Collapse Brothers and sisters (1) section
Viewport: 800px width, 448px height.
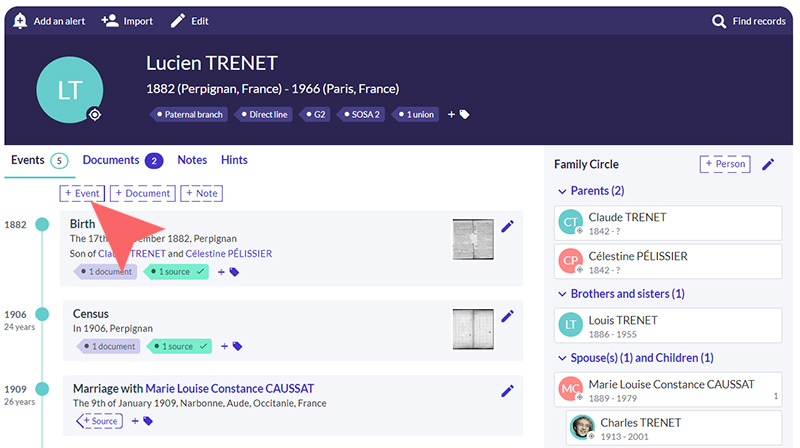coord(562,294)
